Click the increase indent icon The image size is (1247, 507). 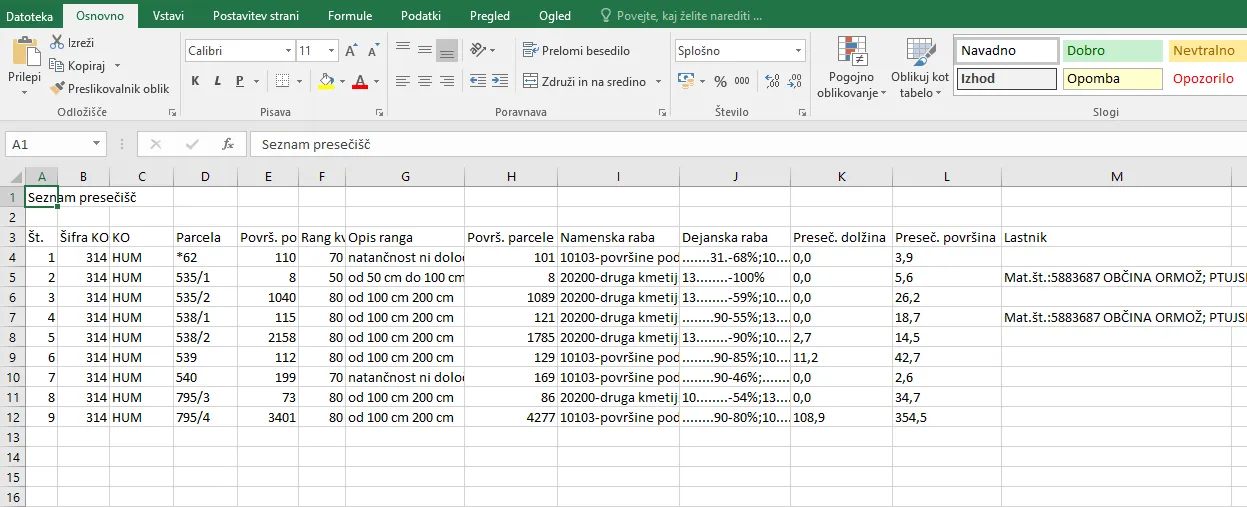tap(500, 81)
